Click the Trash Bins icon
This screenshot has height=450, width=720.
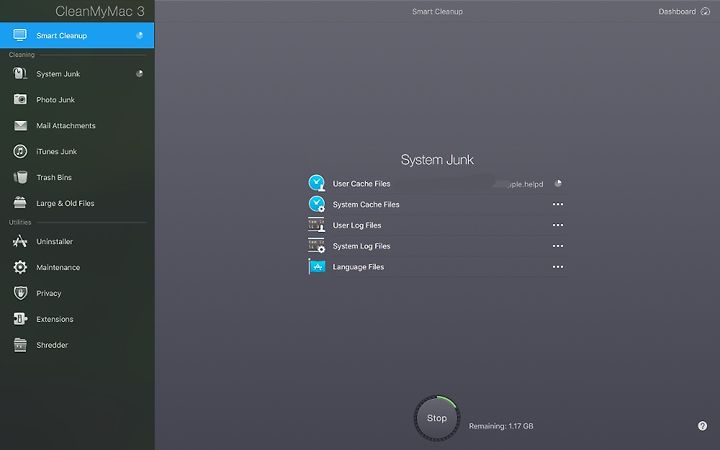tap(20, 177)
